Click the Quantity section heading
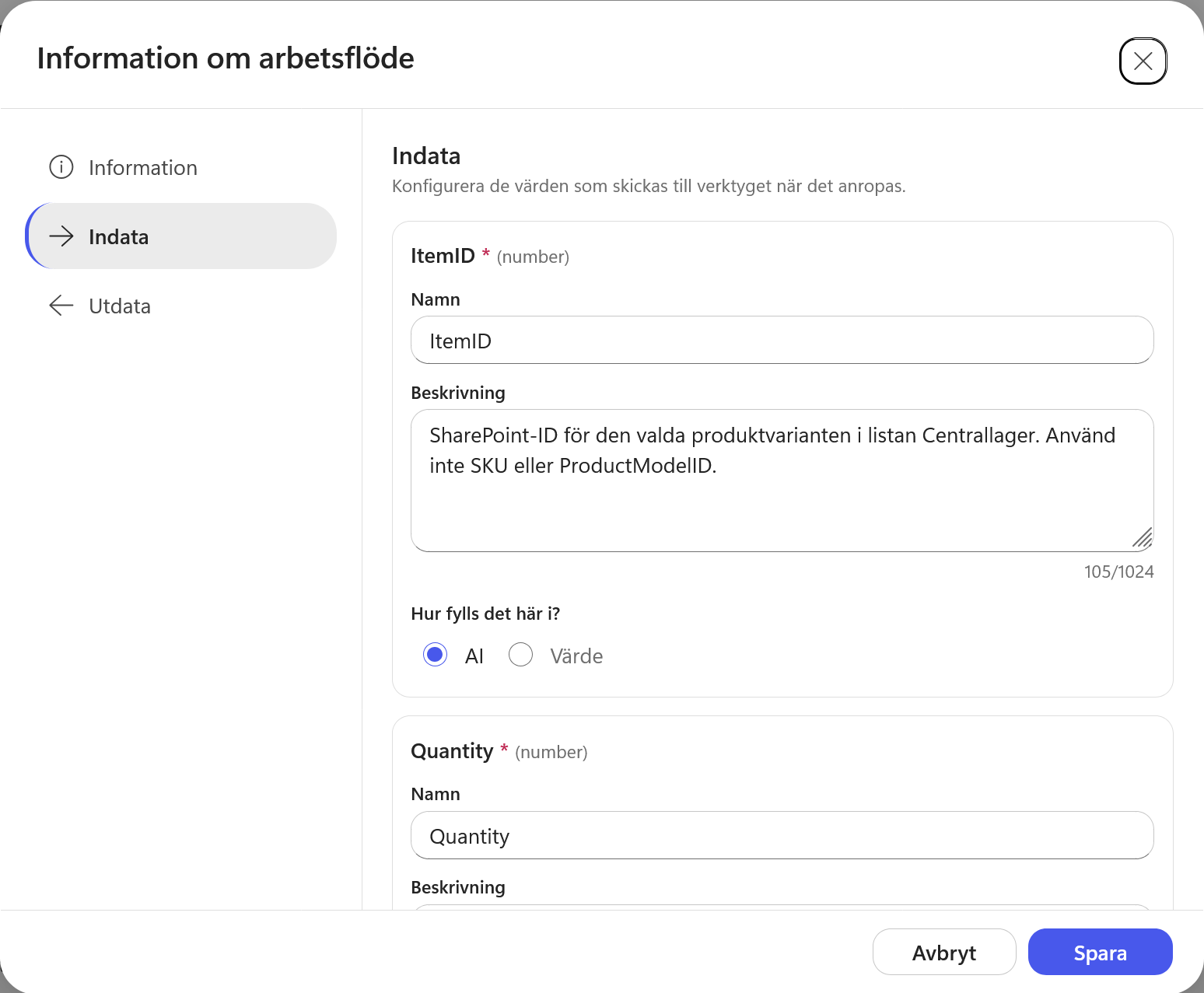The width and height of the screenshot is (1204, 993). (x=452, y=751)
